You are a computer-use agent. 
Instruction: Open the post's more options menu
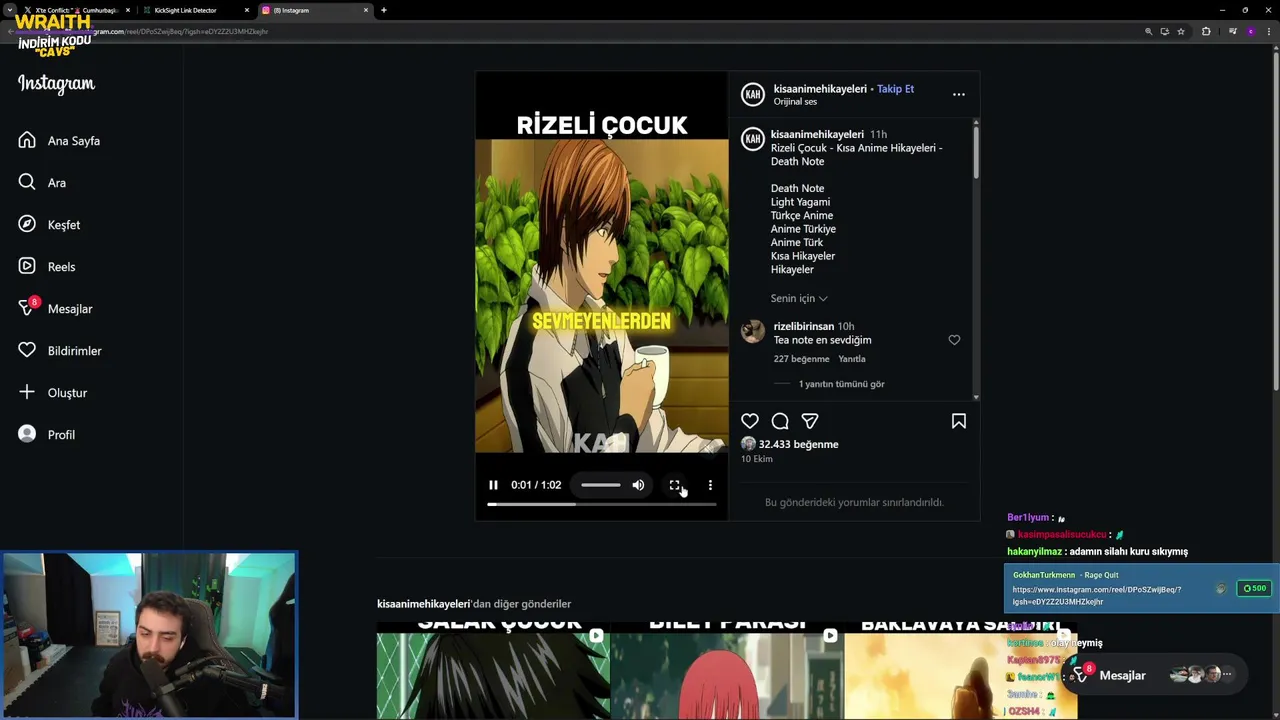pos(959,94)
